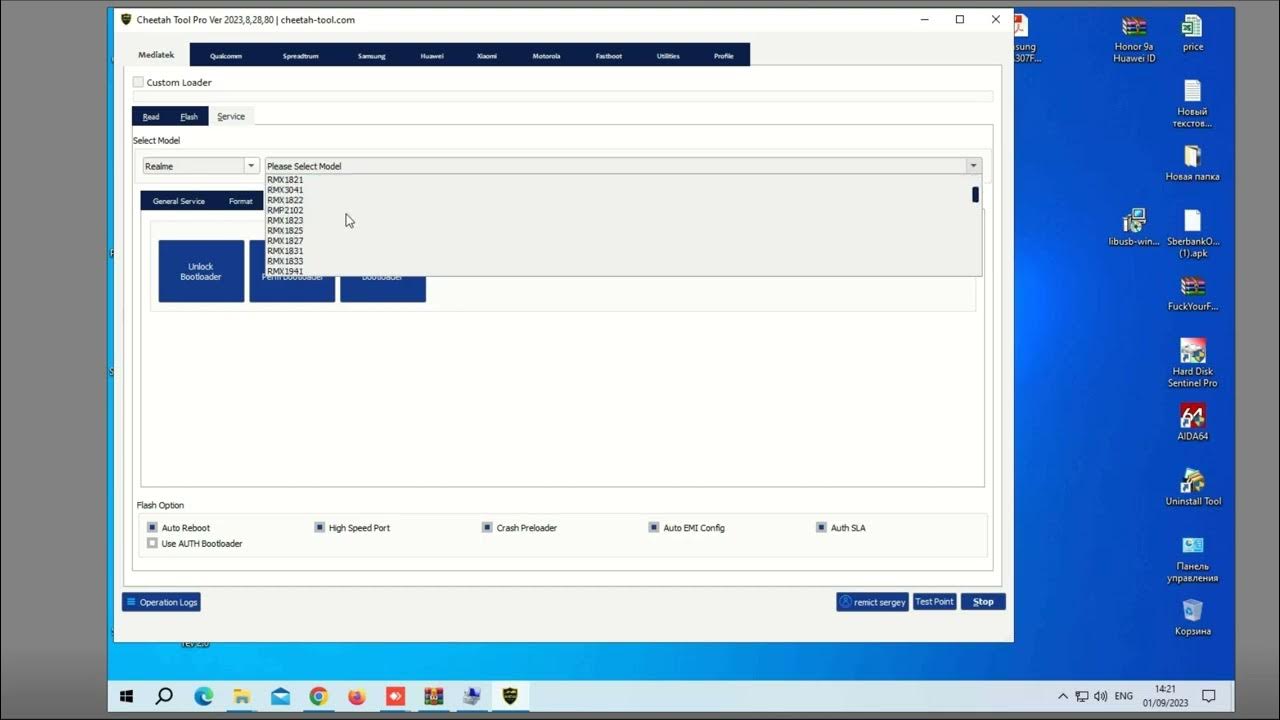Toggle the Auto EMI Config checkbox
Screen dimensions: 1280x720
tap(654, 527)
